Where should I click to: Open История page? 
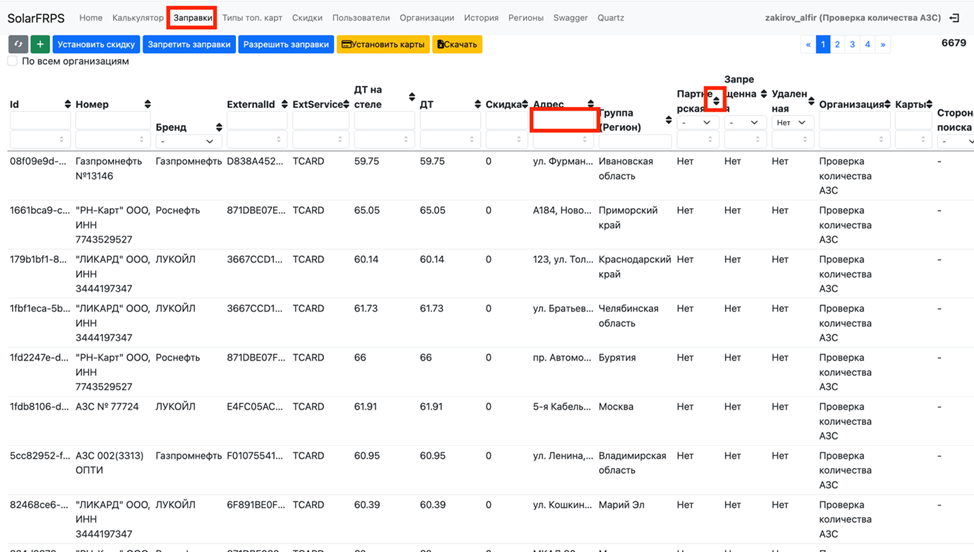click(481, 18)
